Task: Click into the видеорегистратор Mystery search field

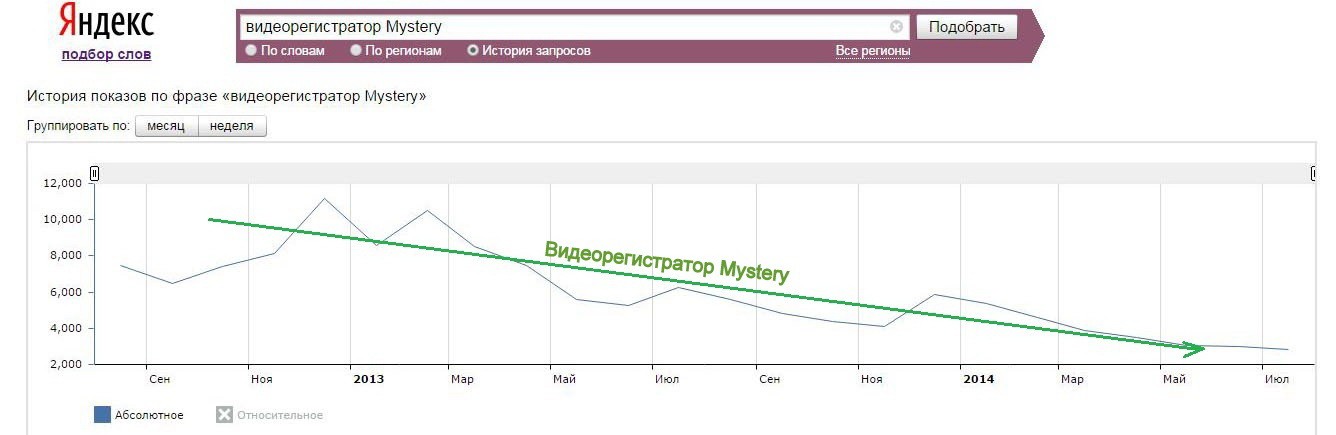Action: pos(565,27)
